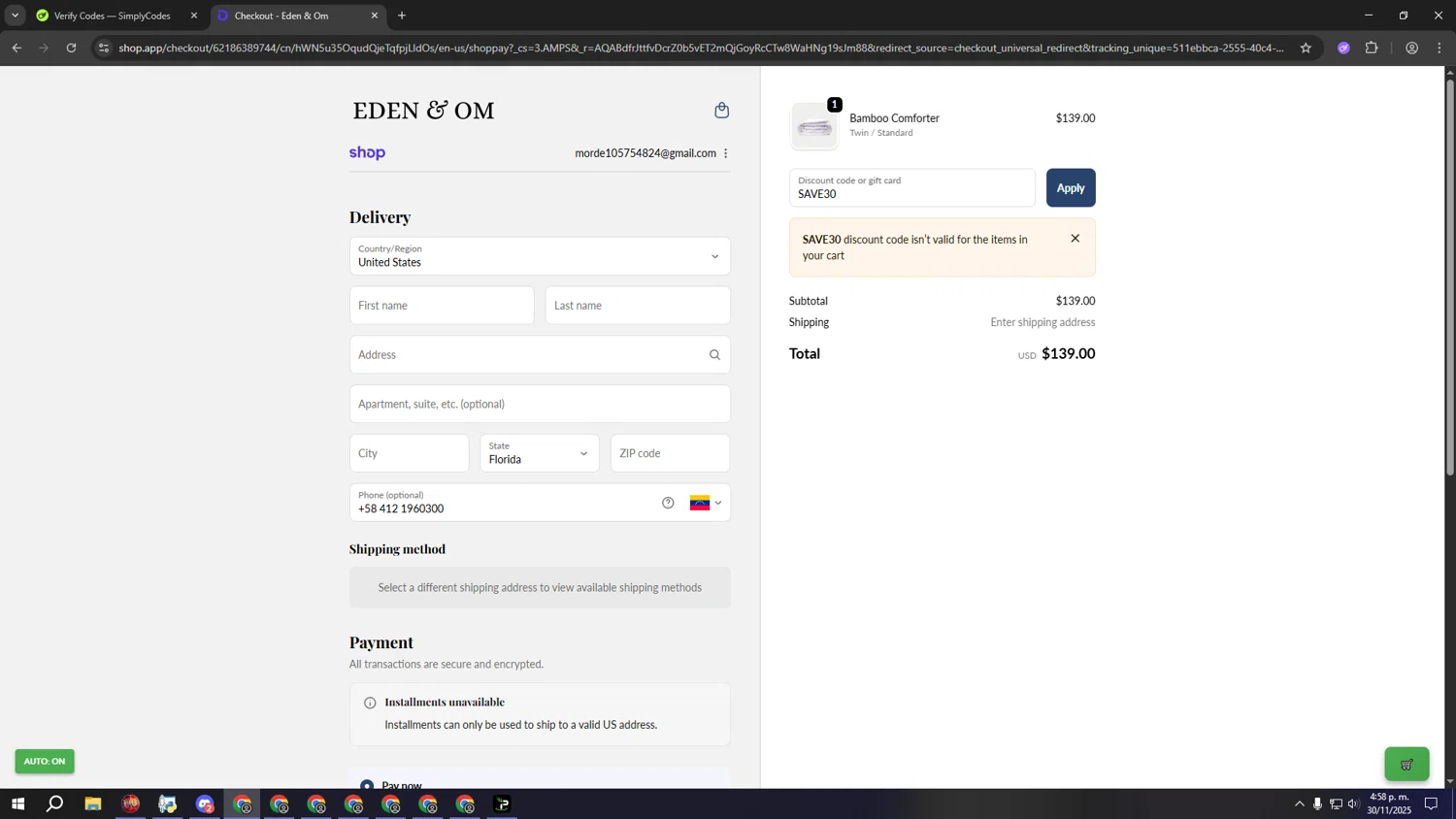Open the phone country flag selector
The height and width of the screenshot is (819, 1456).
point(706,503)
